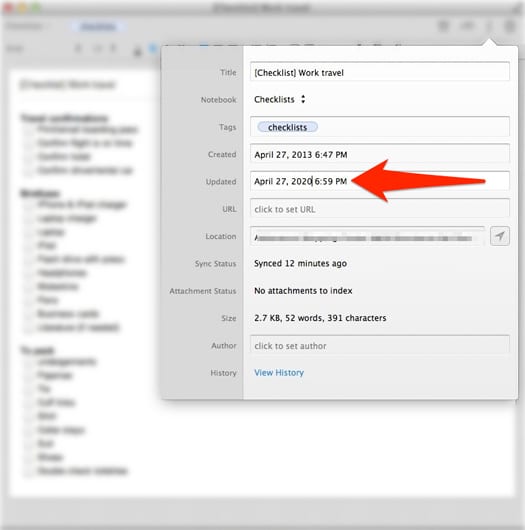Click the current location arrow icon
Viewport: 525px width, 530px height.
(500, 236)
